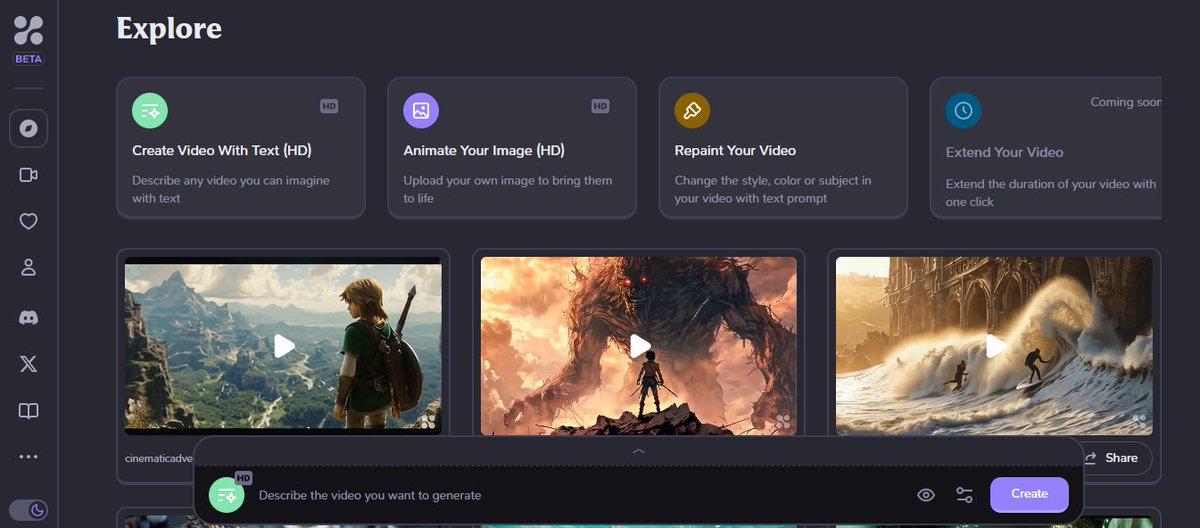Open the surfing cathedral video thumbnail
The height and width of the screenshot is (528, 1200).
(x=994, y=346)
